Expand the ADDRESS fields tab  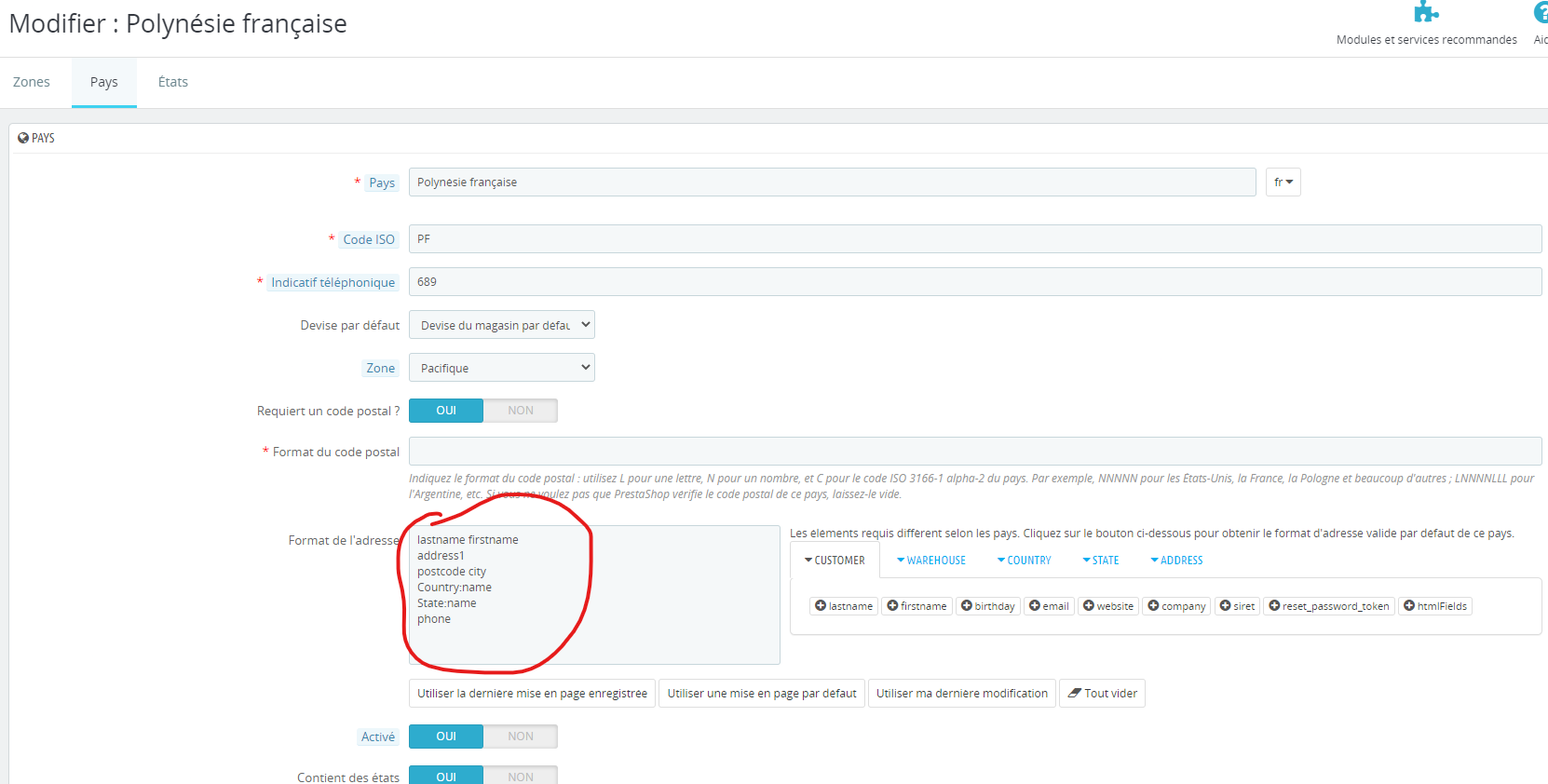(x=1176, y=561)
